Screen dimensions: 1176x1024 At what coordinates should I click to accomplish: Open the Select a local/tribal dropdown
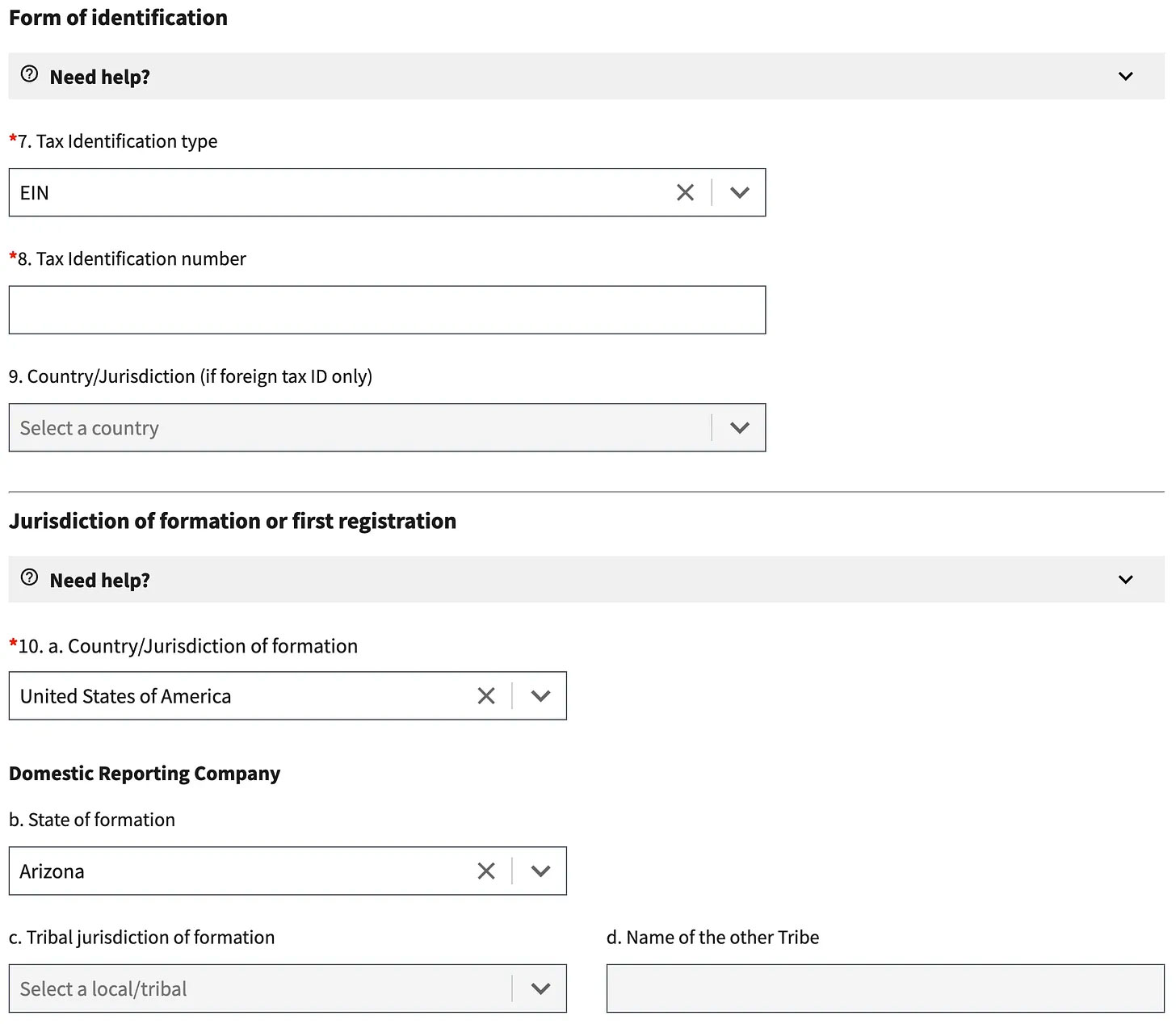[540, 988]
